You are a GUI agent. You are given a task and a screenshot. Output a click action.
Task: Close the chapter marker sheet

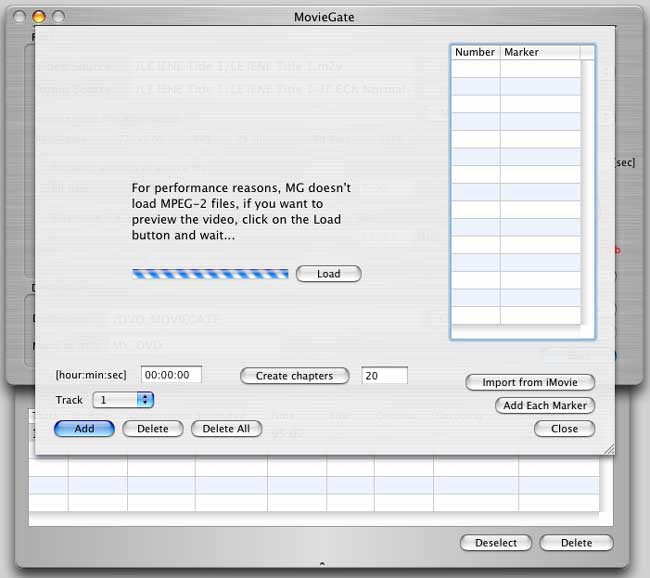tap(564, 429)
